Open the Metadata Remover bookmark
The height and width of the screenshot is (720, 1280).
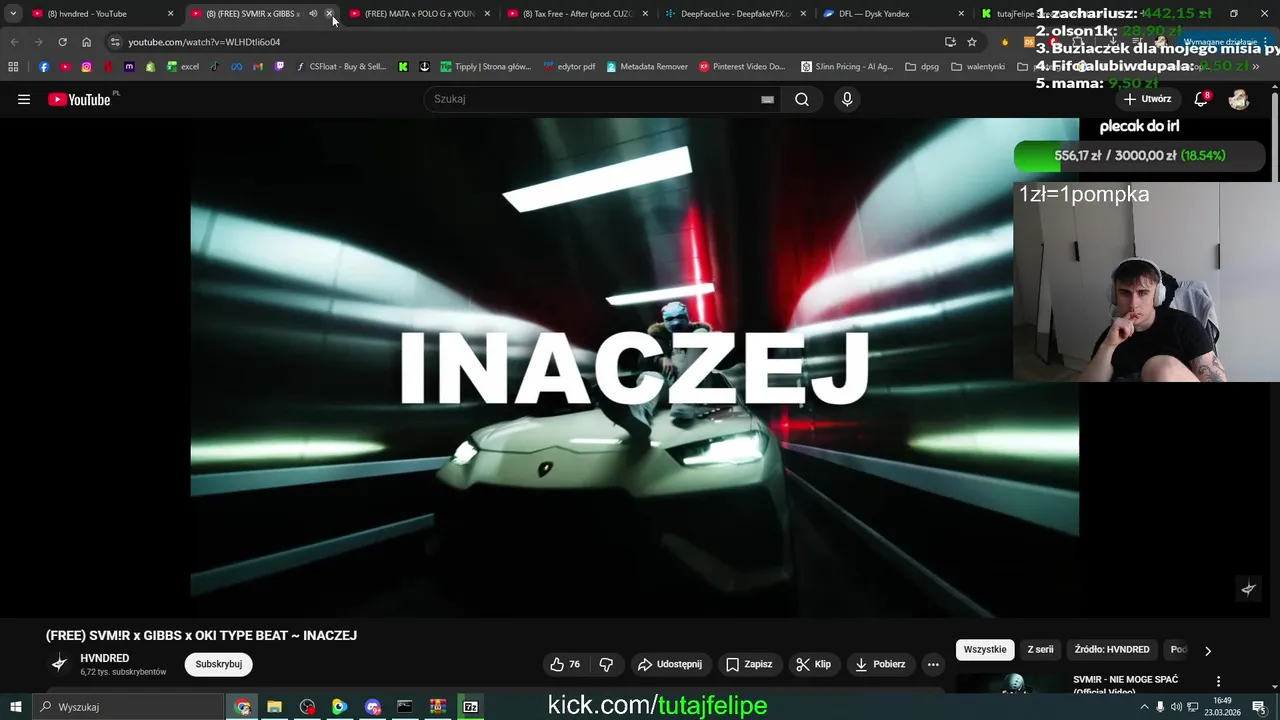(646, 67)
